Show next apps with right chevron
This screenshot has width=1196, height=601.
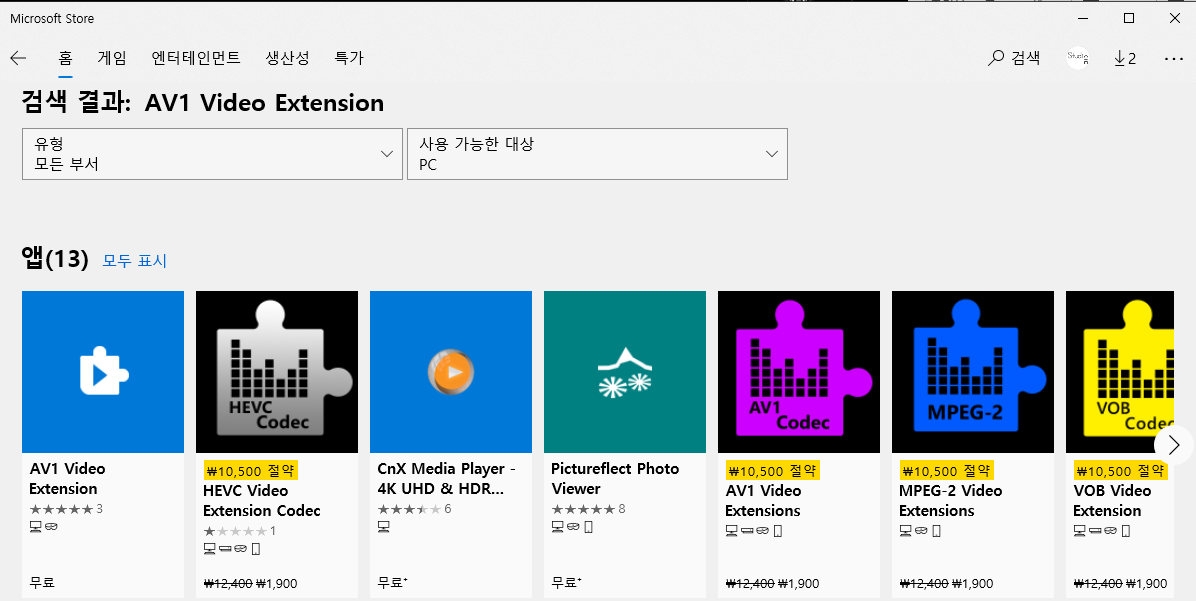pos(1174,445)
